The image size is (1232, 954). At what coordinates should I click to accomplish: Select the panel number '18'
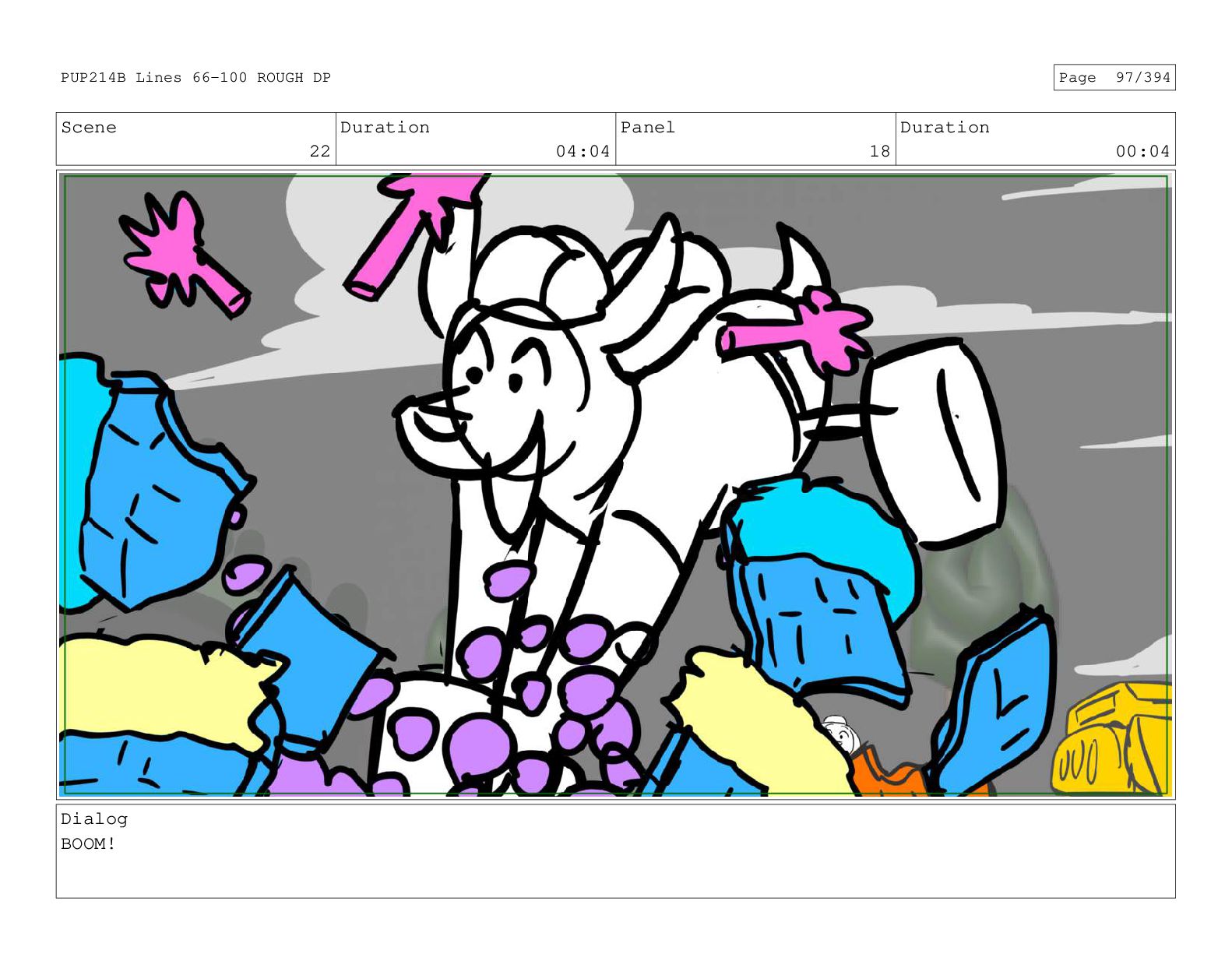point(880,151)
